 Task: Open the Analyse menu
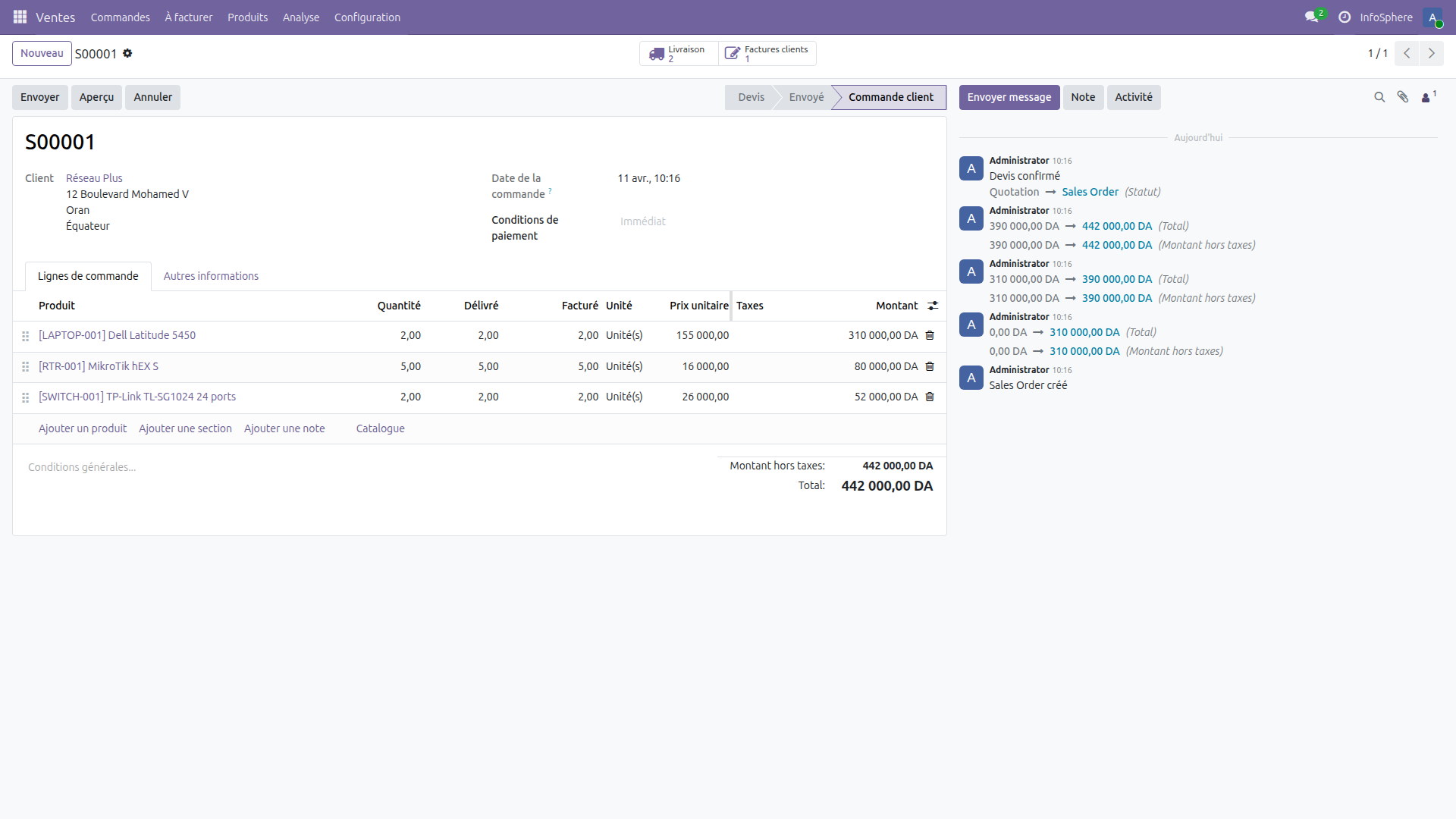tap(300, 17)
